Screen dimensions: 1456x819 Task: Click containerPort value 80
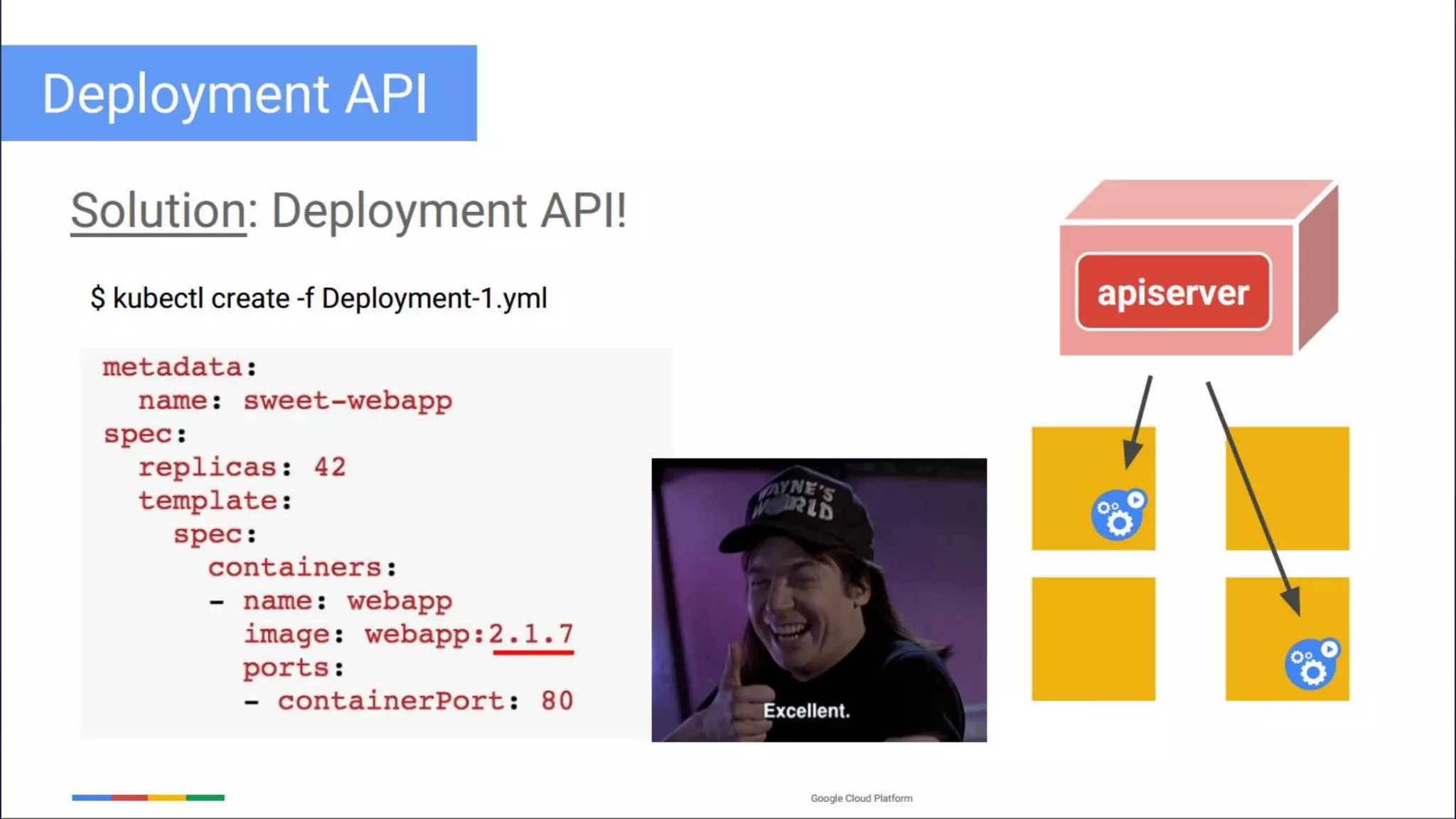click(x=557, y=700)
